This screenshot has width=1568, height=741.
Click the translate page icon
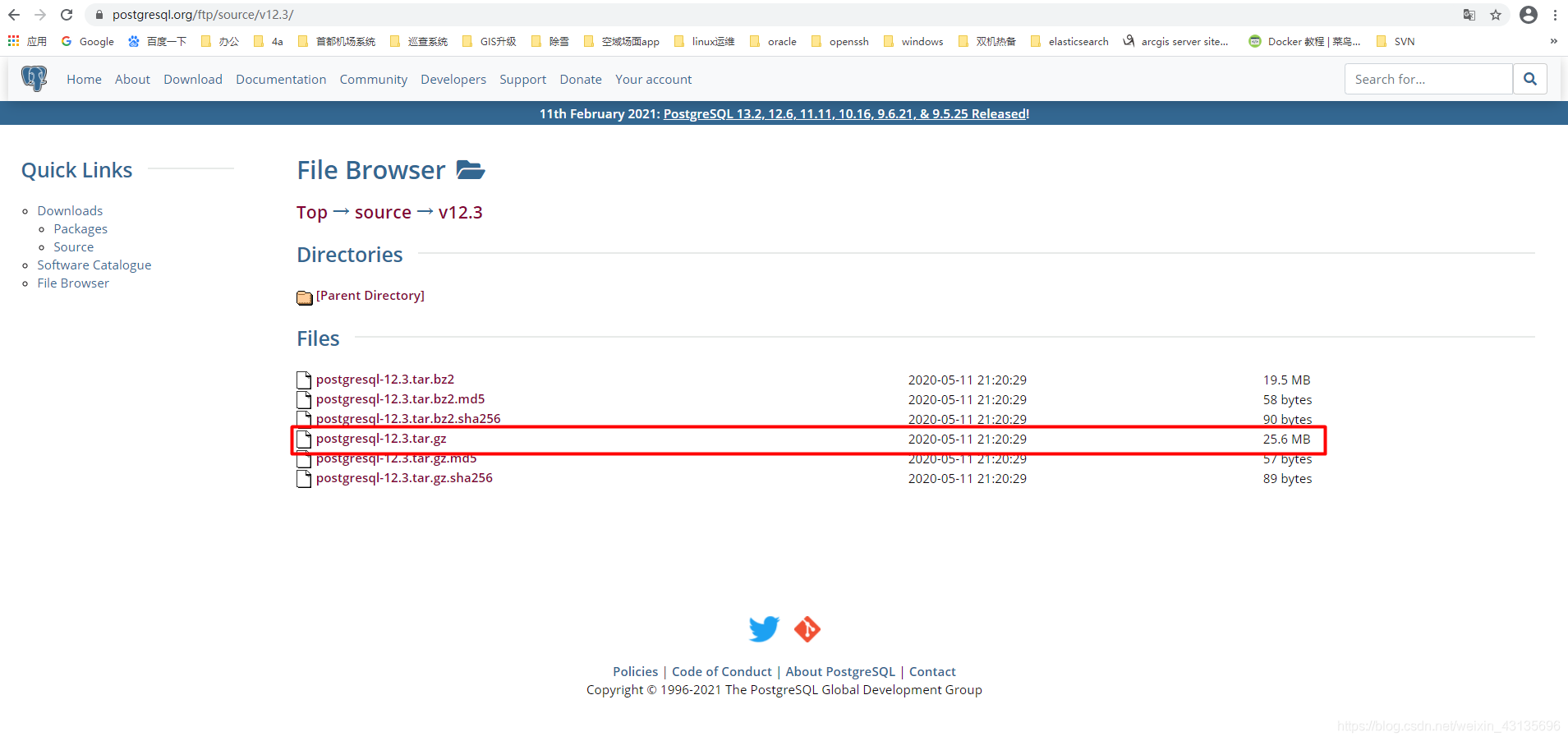[1469, 15]
